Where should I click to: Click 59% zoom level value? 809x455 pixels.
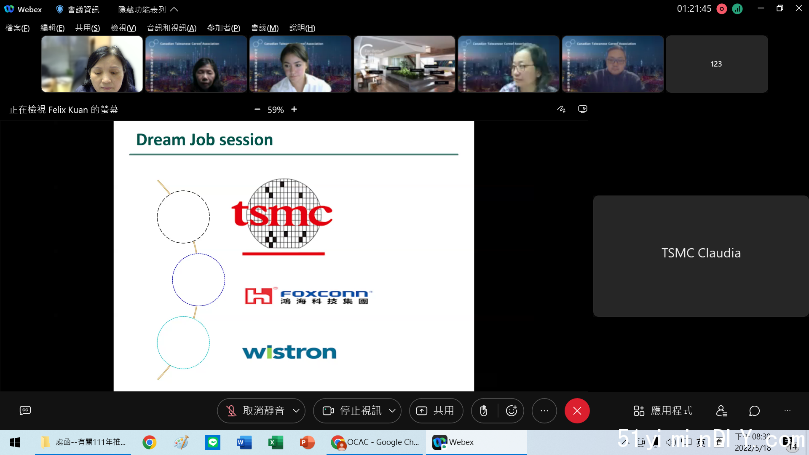tap(276, 110)
